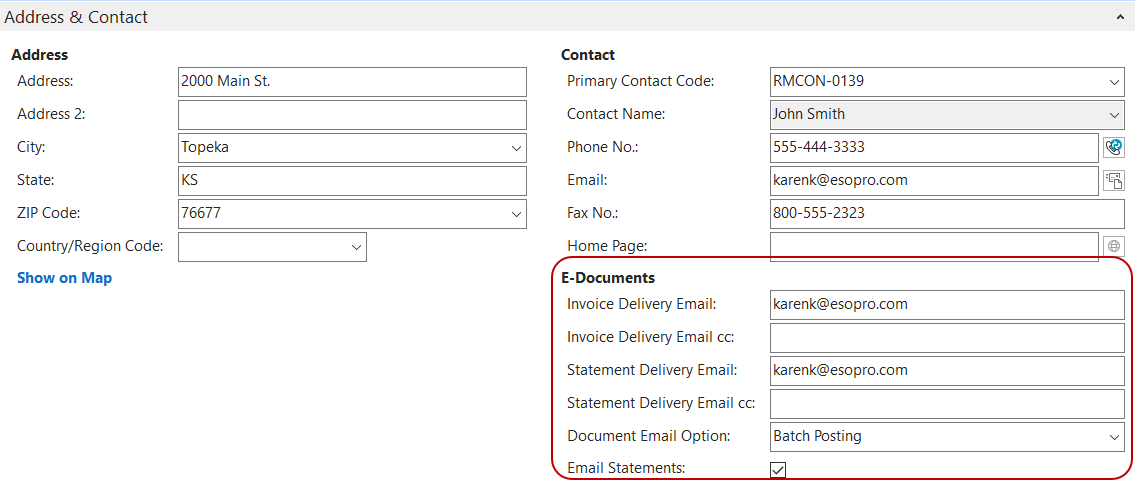Click the State field containing KS

352,181
